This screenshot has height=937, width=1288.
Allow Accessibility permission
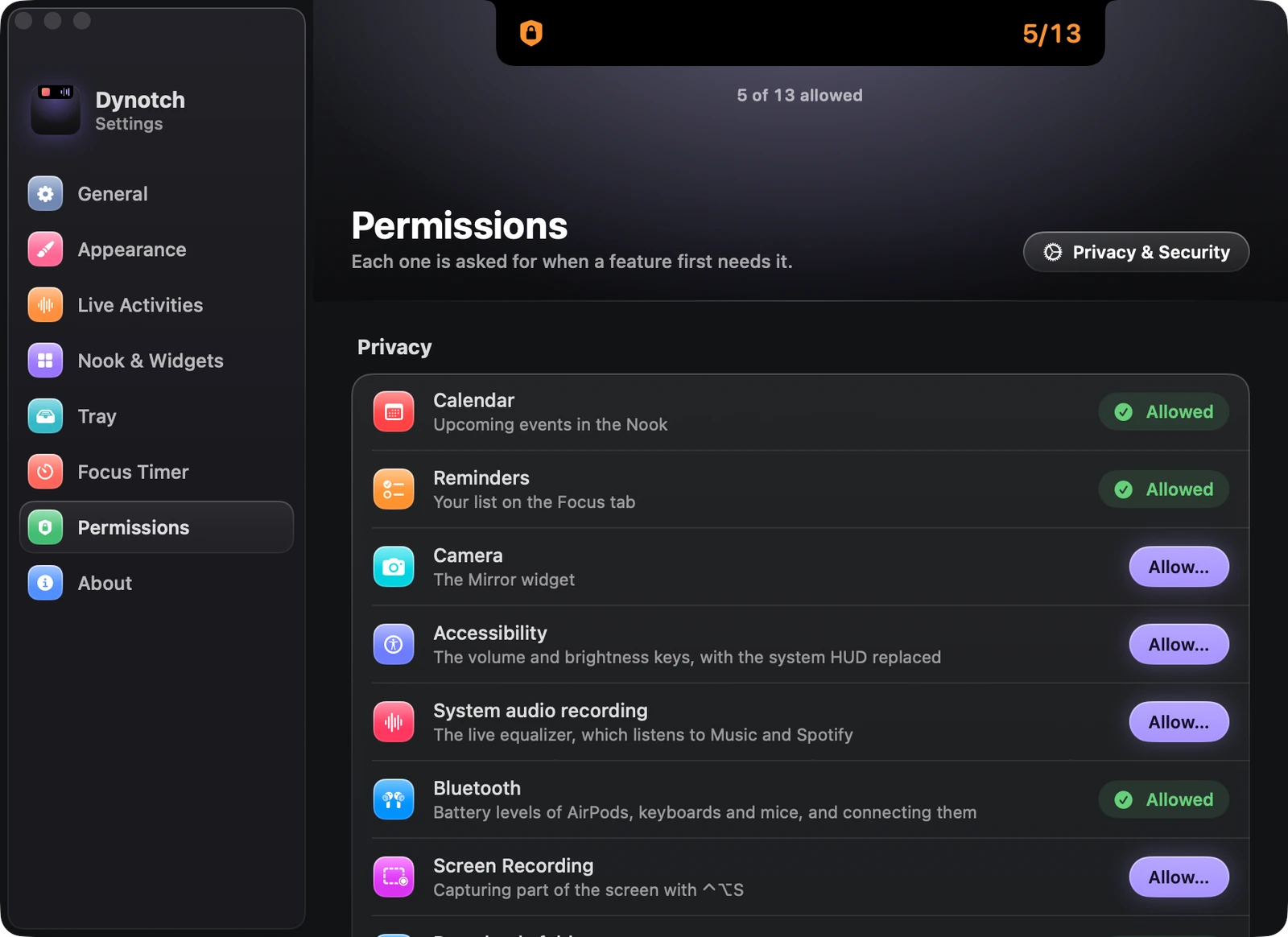click(x=1179, y=645)
